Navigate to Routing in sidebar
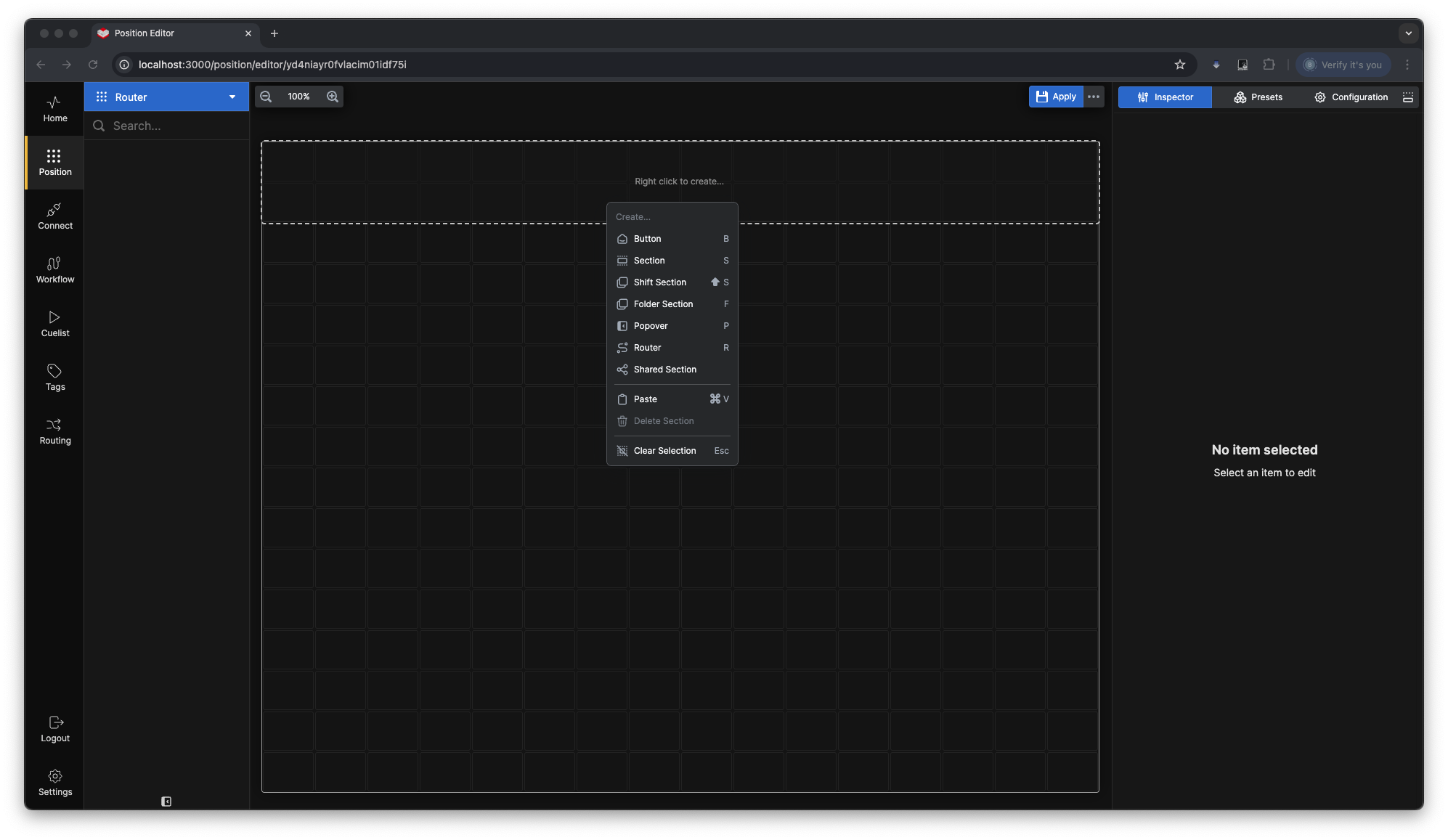This screenshot has height=840, width=1448. click(54, 431)
